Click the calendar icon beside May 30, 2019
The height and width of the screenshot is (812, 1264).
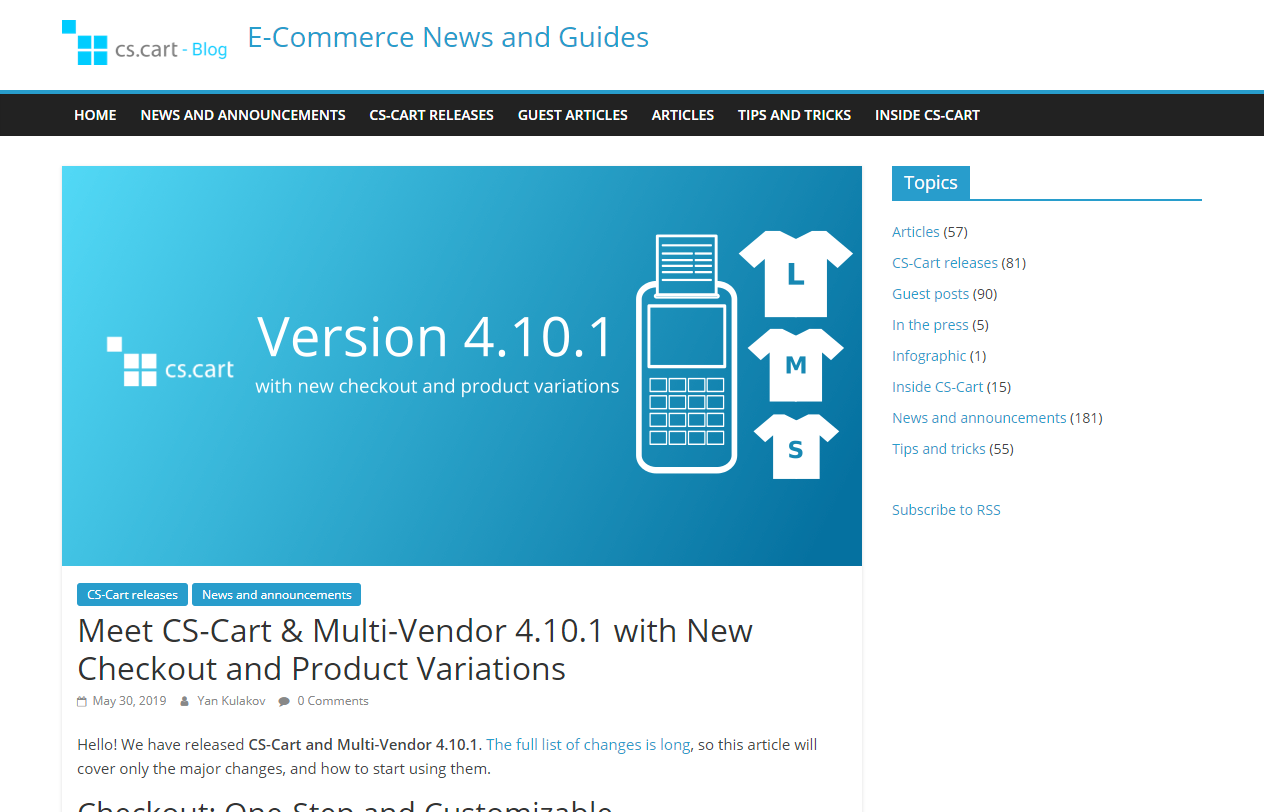(82, 702)
